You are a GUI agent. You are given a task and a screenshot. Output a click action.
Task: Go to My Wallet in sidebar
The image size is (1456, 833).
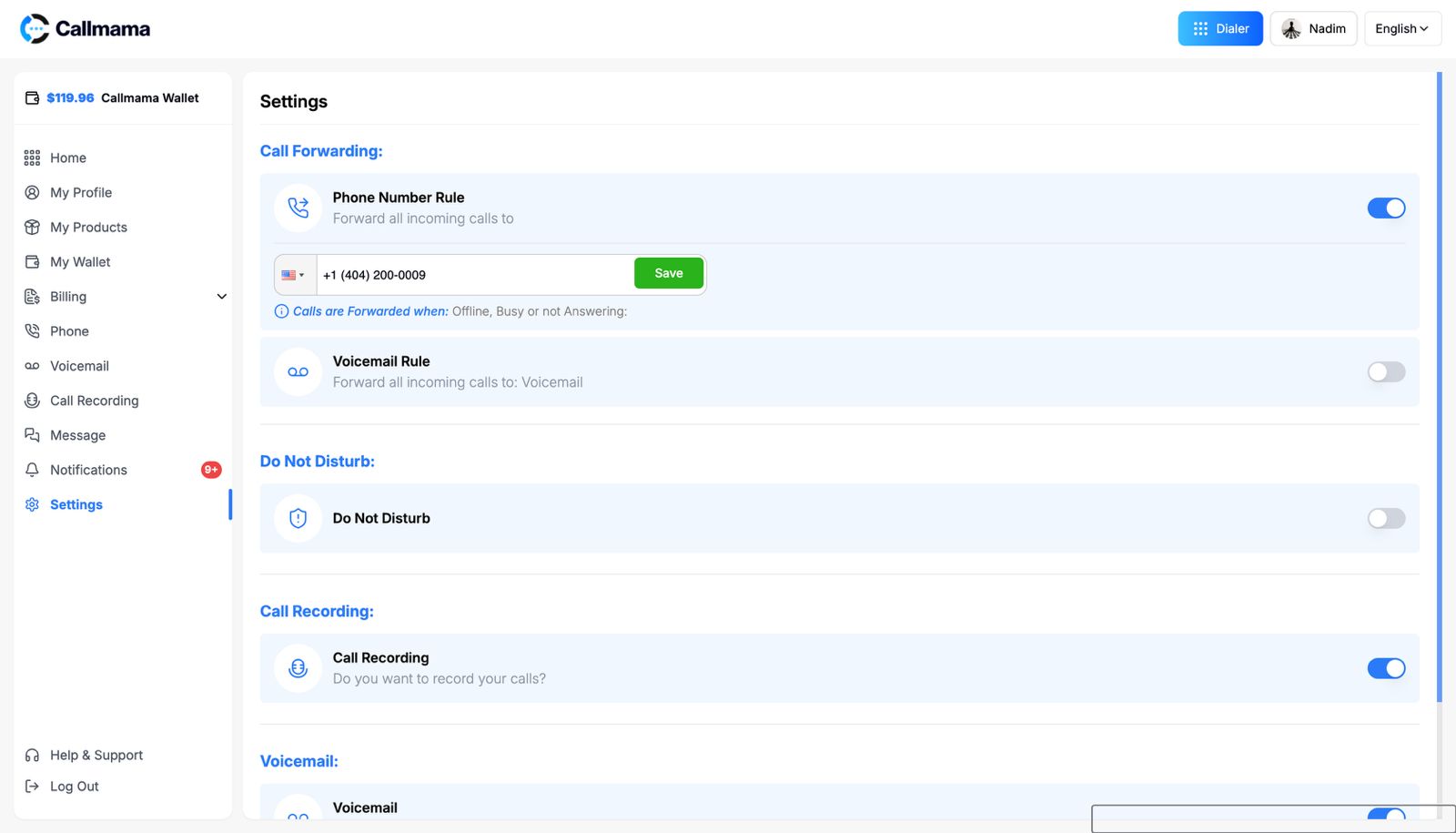(80, 261)
